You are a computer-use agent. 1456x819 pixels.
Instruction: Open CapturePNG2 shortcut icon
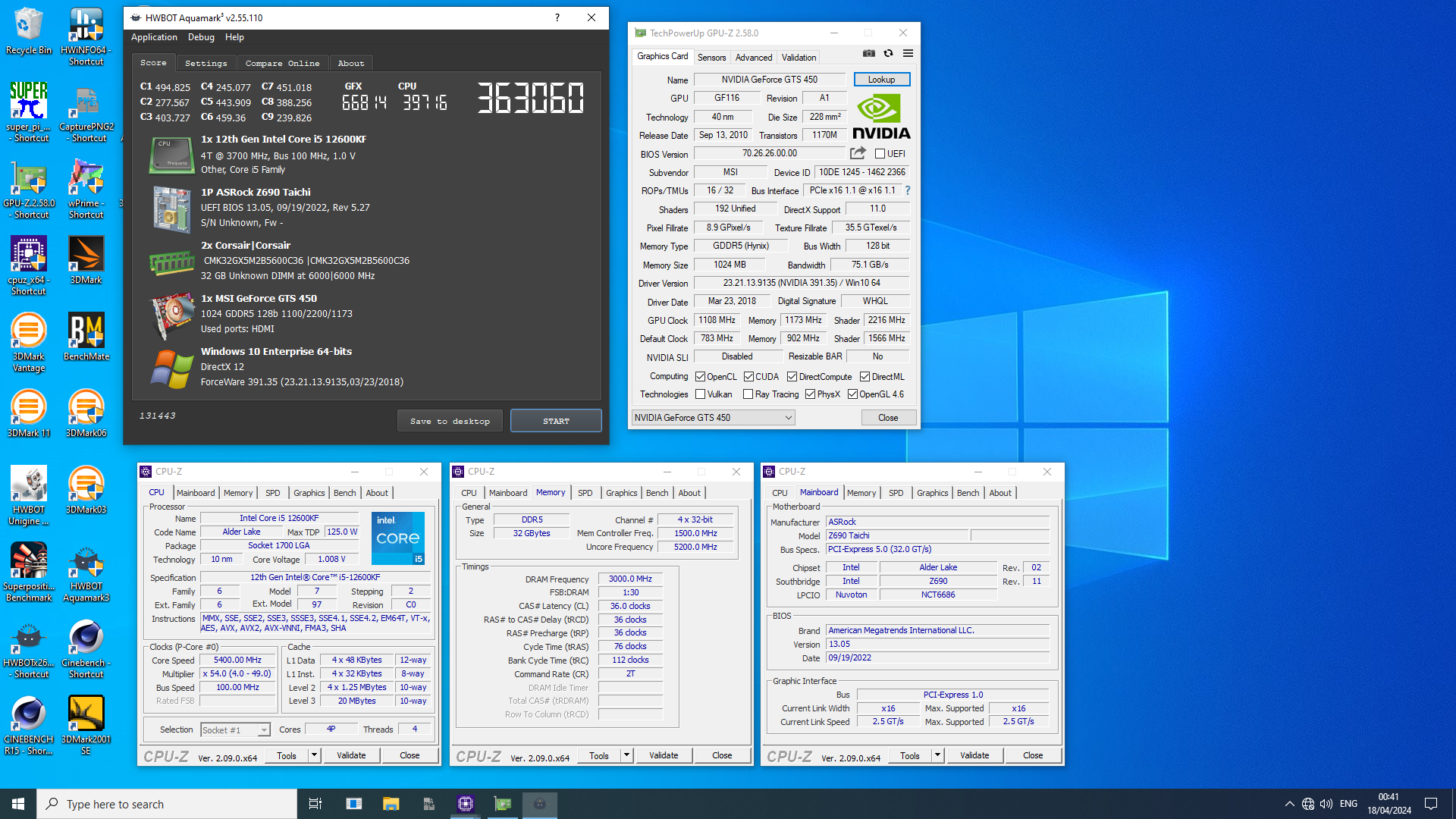[86, 114]
